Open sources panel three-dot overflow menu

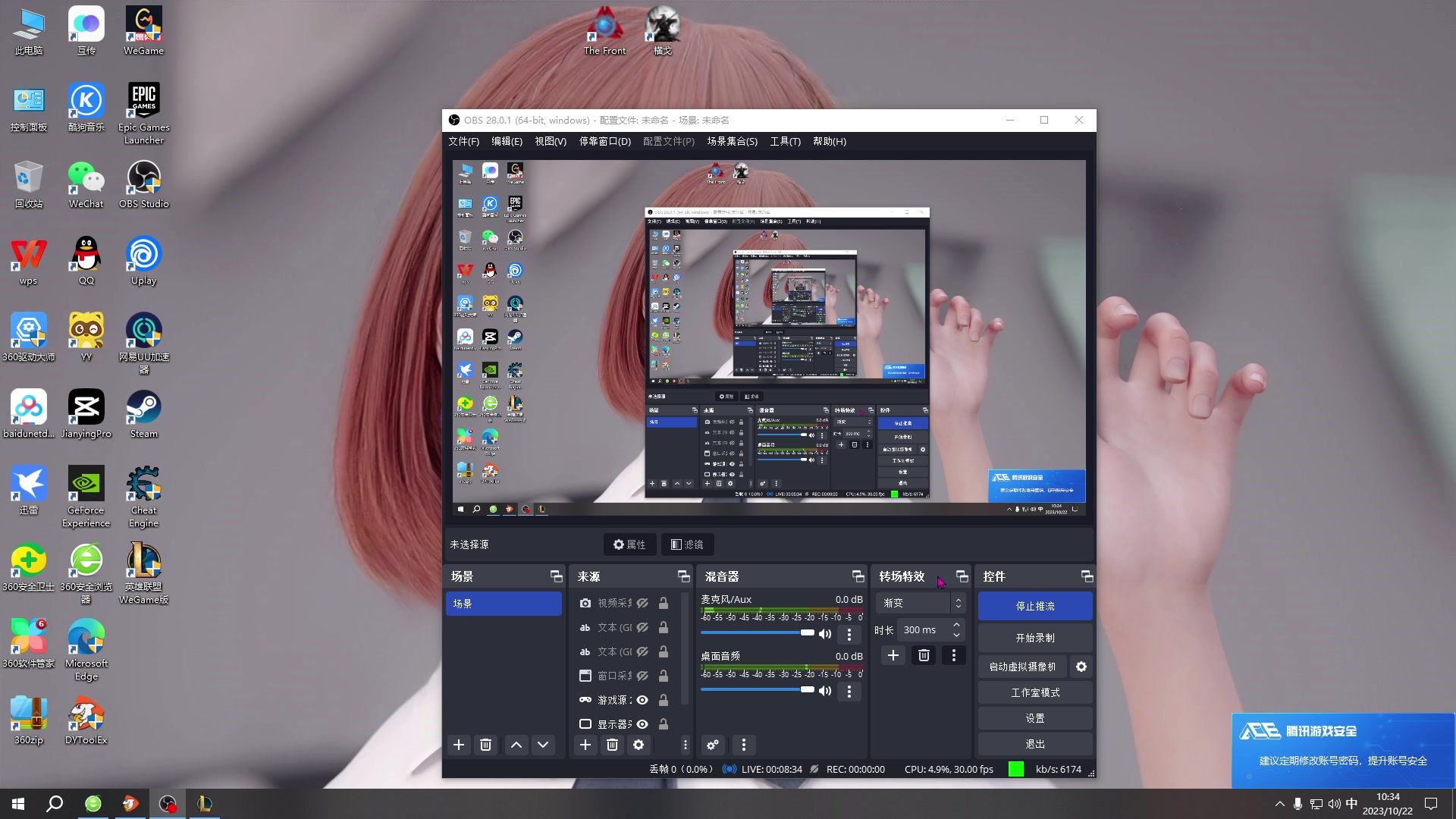(x=685, y=745)
